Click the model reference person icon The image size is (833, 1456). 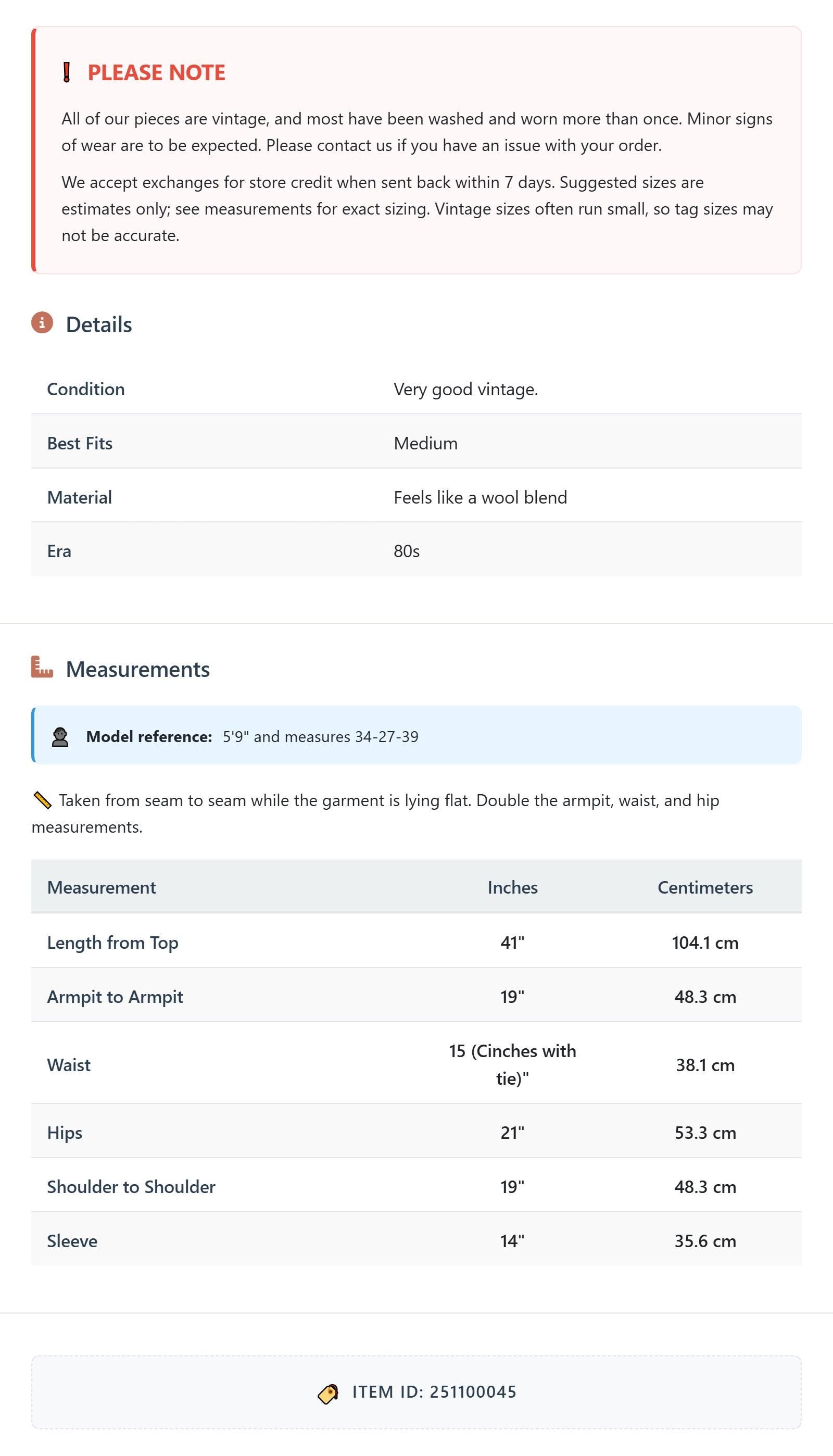coord(60,737)
